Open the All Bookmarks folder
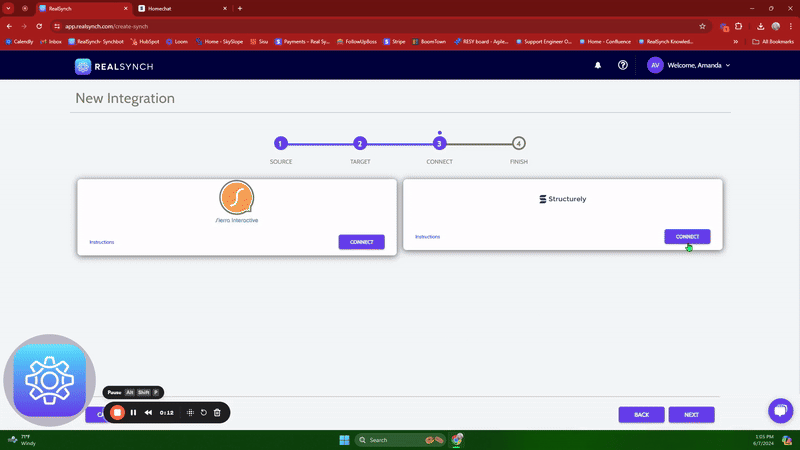800x450 pixels. click(773, 42)
